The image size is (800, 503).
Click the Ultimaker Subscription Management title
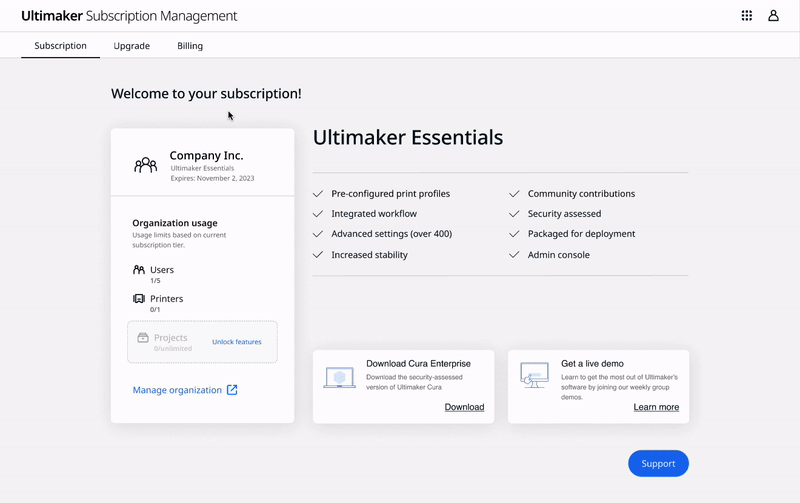[x=129, y=16]
